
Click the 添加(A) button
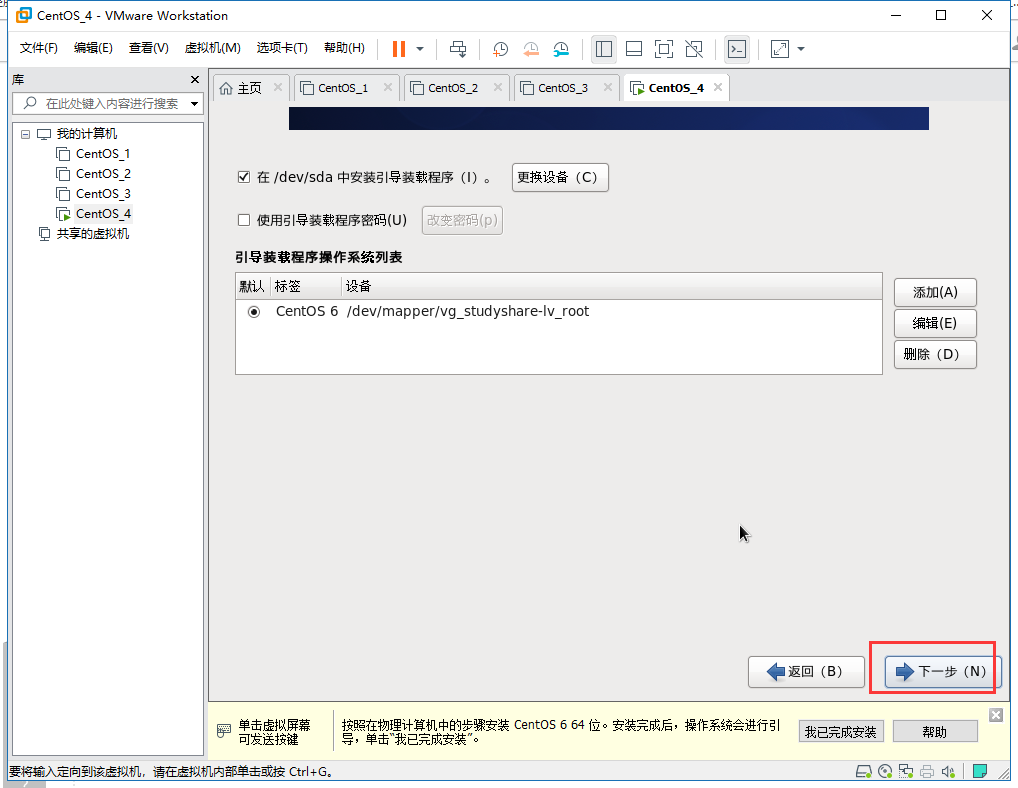click(x=935, y=292)
